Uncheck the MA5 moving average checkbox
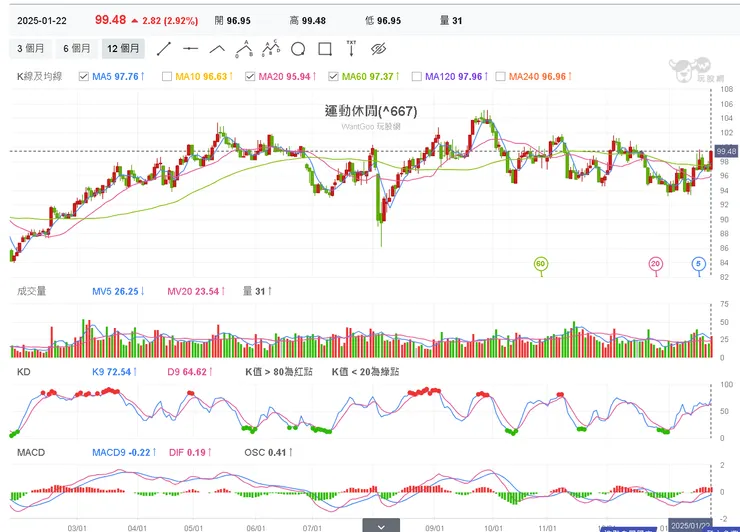 [84, 76]
